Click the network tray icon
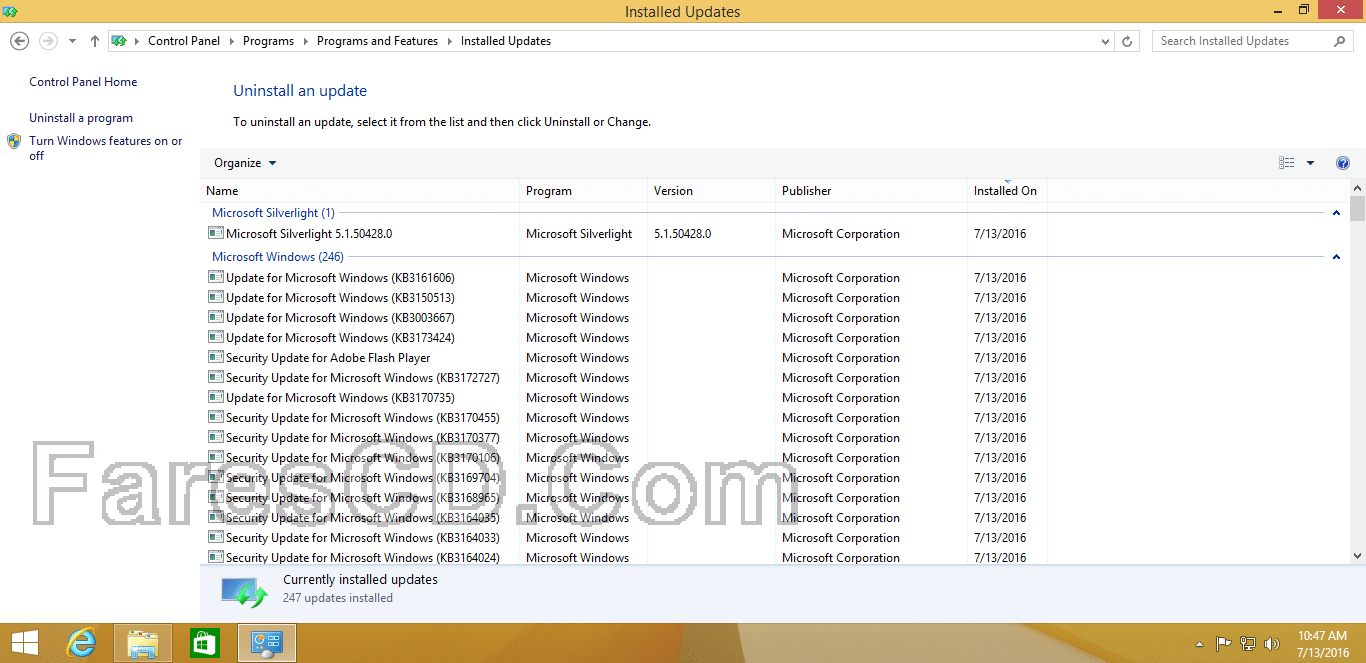 [1248, 644]
